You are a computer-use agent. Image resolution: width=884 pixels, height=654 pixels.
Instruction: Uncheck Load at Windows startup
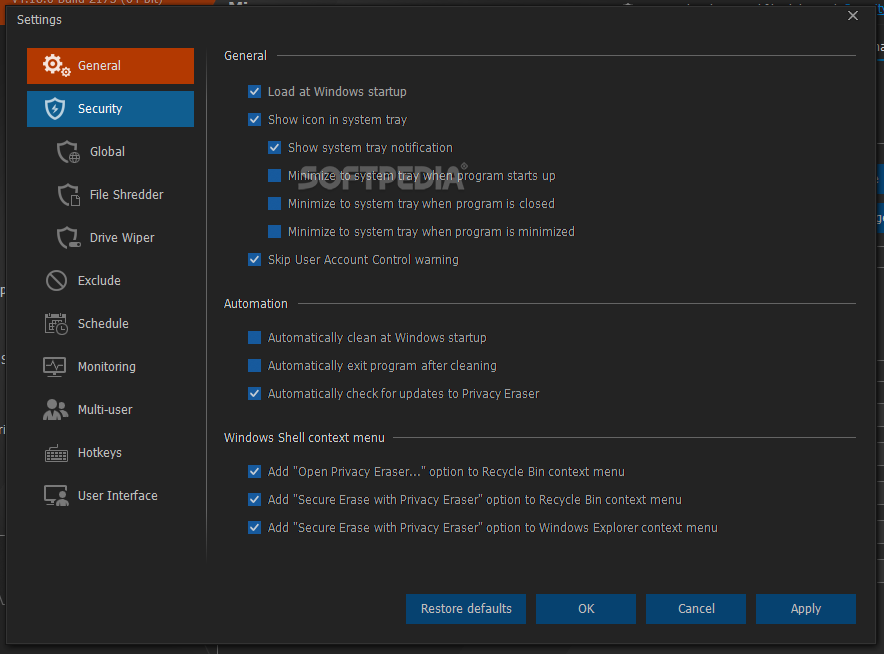pyautogui.click(x=254, y=91)
